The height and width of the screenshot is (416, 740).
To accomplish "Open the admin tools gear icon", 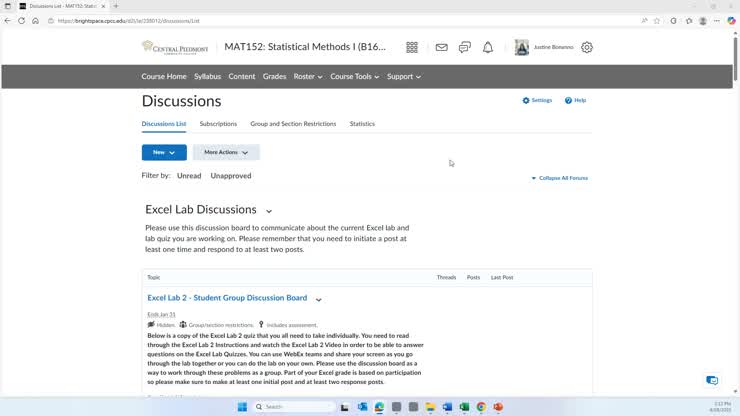I will coord(587,47).
